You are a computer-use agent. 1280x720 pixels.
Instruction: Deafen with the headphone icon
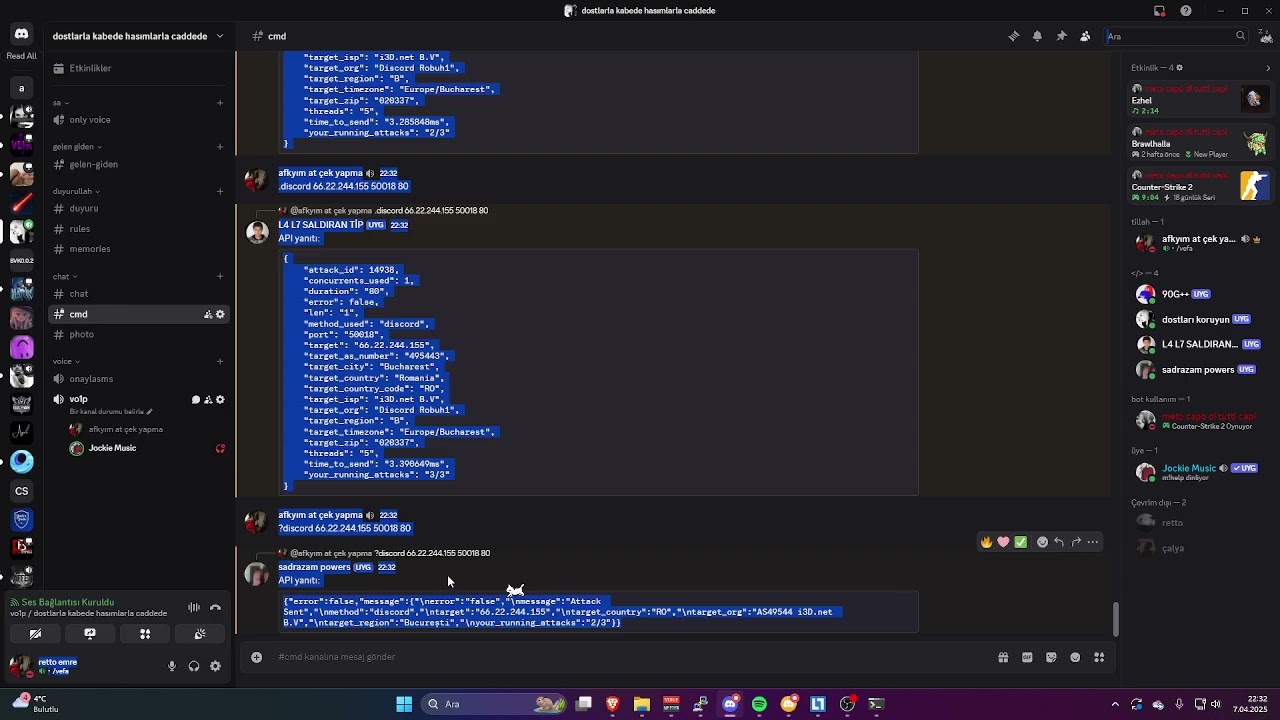point(194,666)
